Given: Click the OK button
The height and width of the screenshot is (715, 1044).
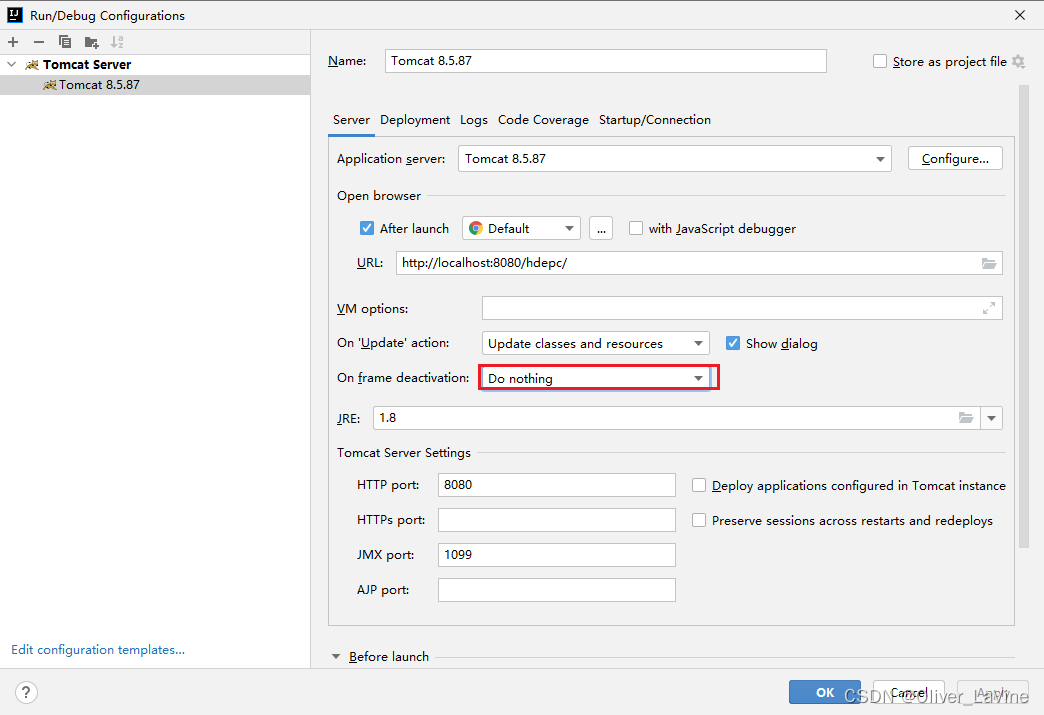Looking at the screenshot, I should (x=824, y=692).
